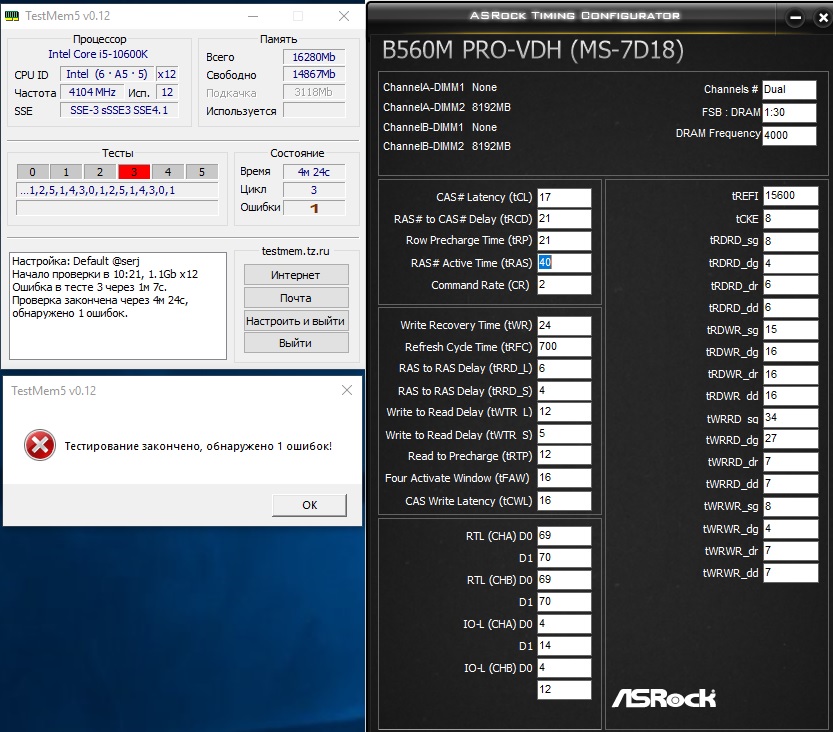This screenshot has height=732, width=833.
Task: Select test 2 box in Тесты
Action: click(x=100, y=172)
